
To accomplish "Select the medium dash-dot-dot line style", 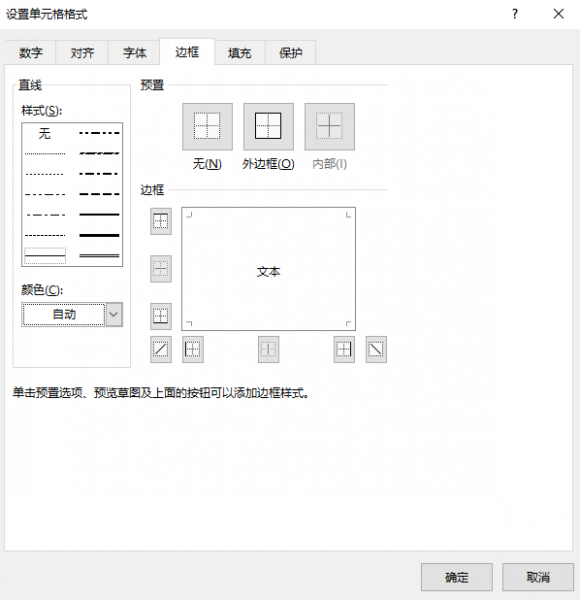I will tap(99, 133).
